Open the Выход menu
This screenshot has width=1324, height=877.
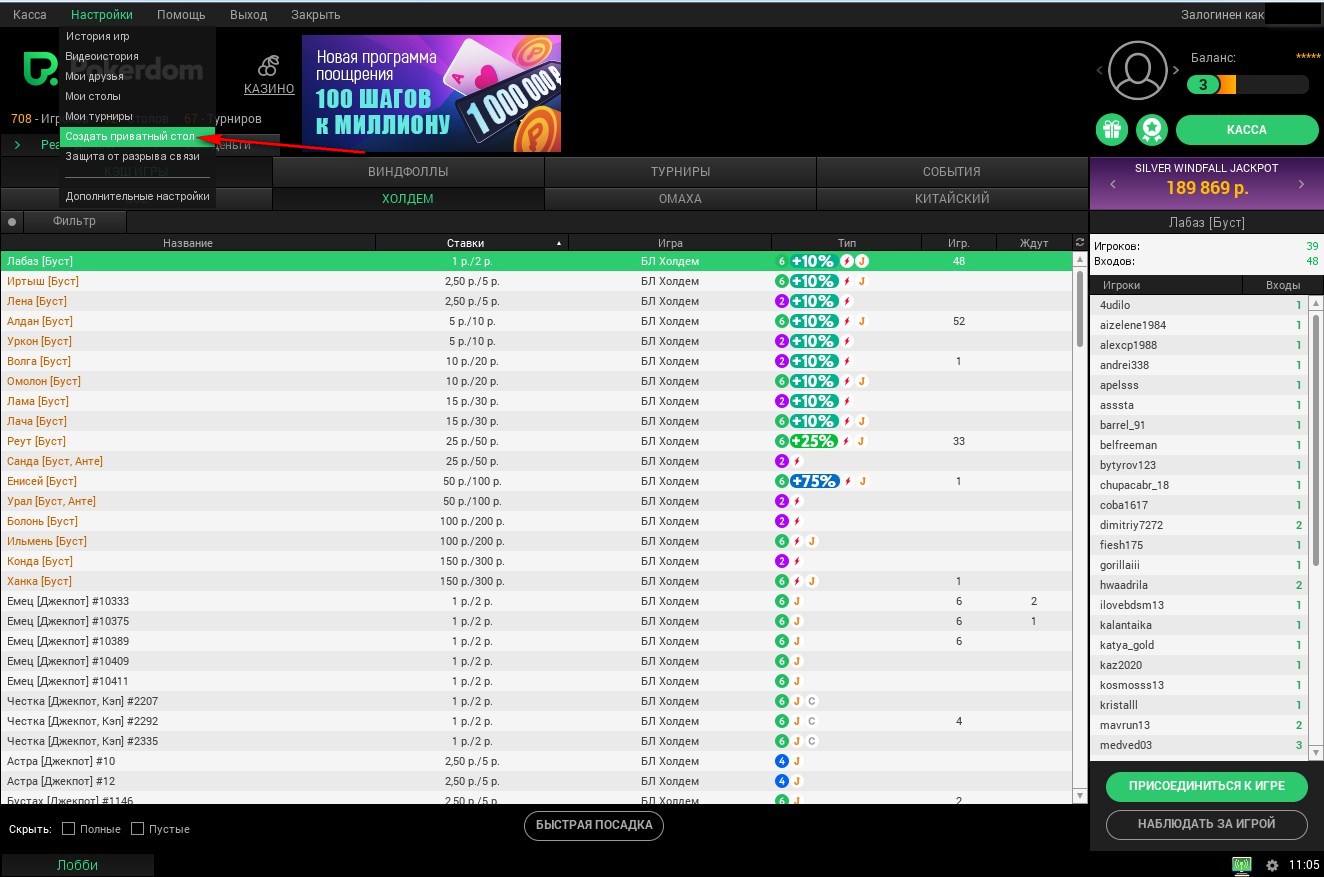(x=248, y=15)
